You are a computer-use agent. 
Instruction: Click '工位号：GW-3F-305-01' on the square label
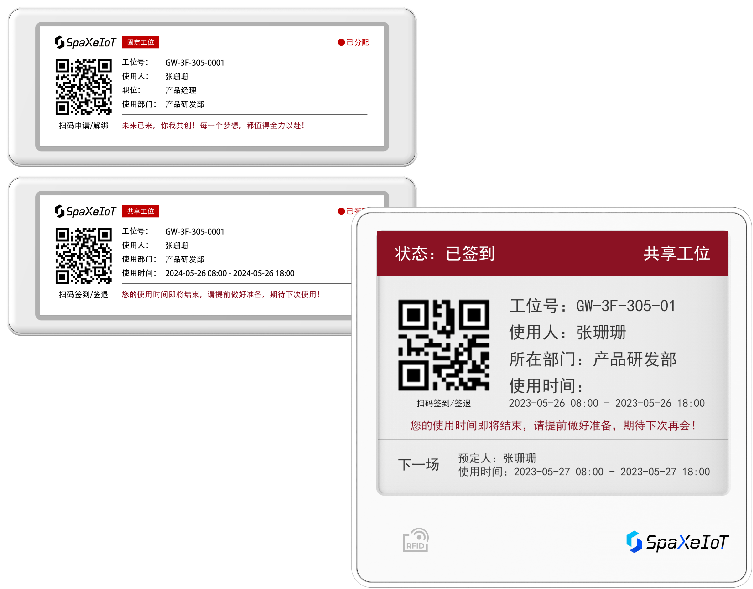coord(593,306)
